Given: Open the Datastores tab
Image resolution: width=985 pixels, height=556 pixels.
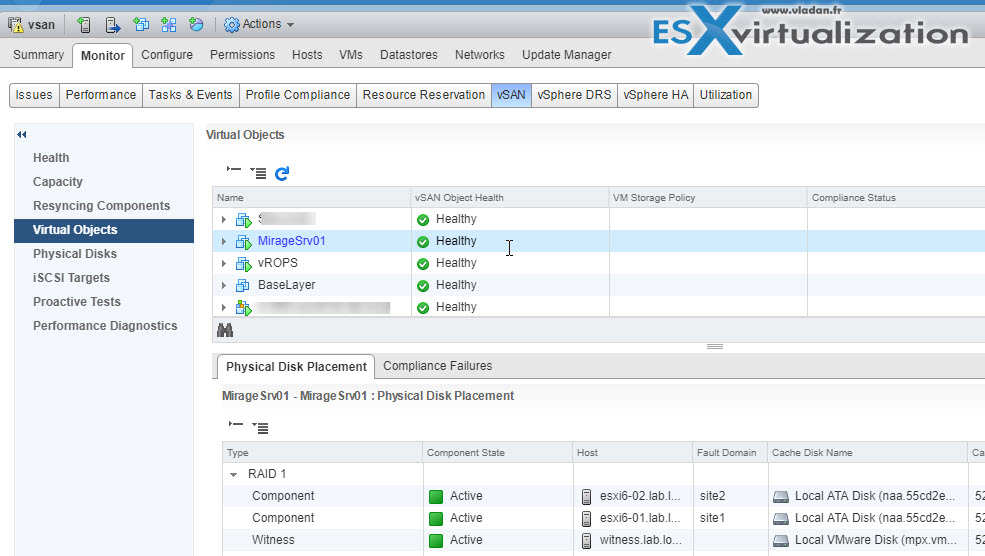Looking at the screenshot, I should pos(408,55).
